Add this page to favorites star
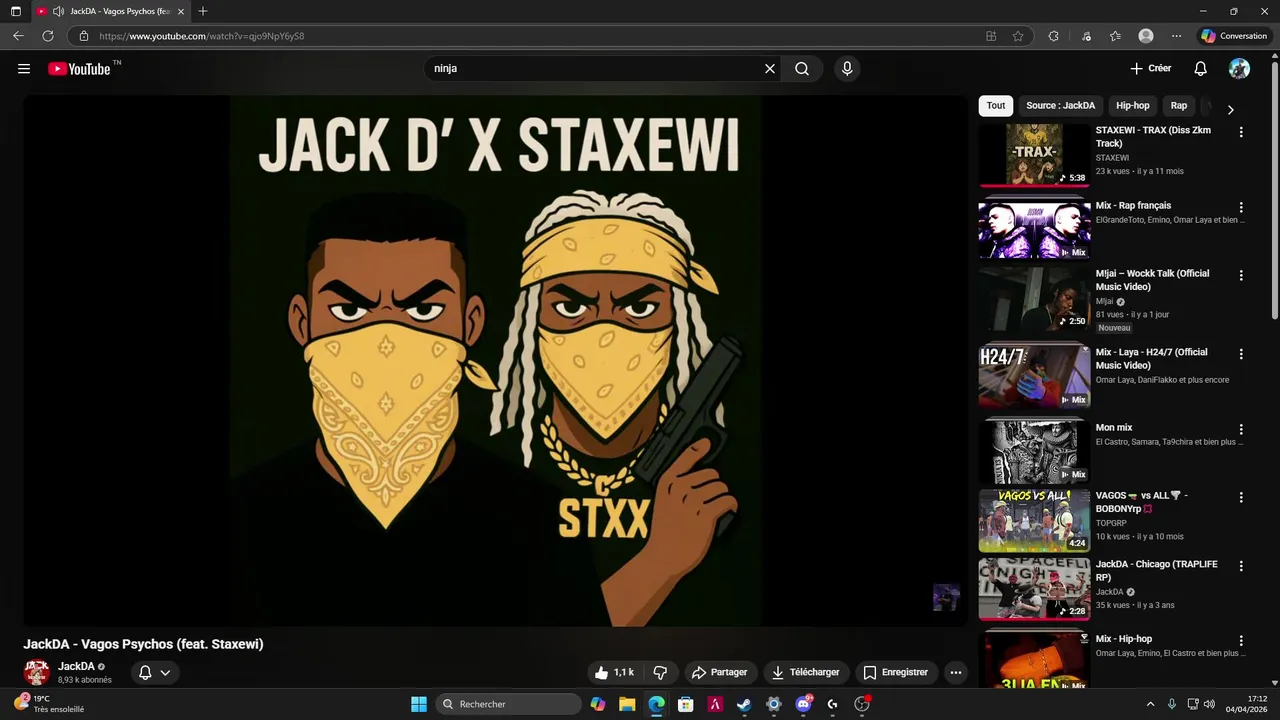 1018,36
